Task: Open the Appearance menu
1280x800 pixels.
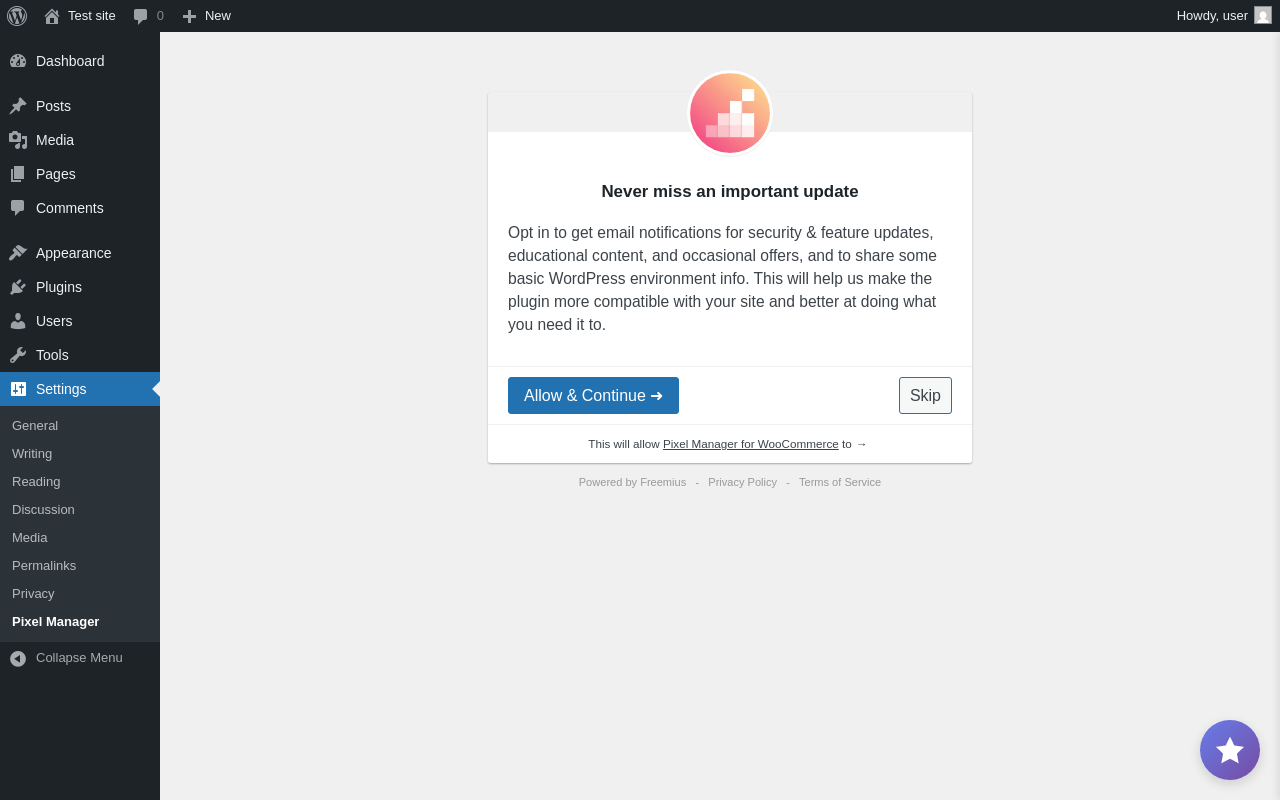Action: tap(80, 253)
